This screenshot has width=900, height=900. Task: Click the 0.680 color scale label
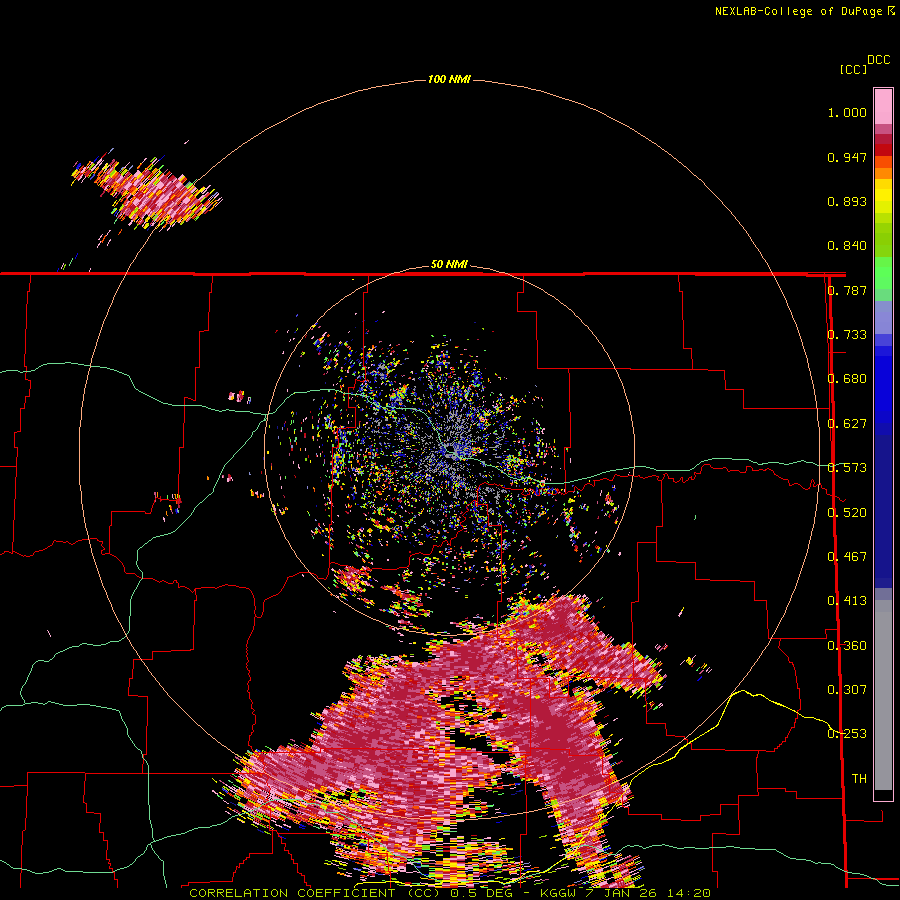click(x=847, y=379)
